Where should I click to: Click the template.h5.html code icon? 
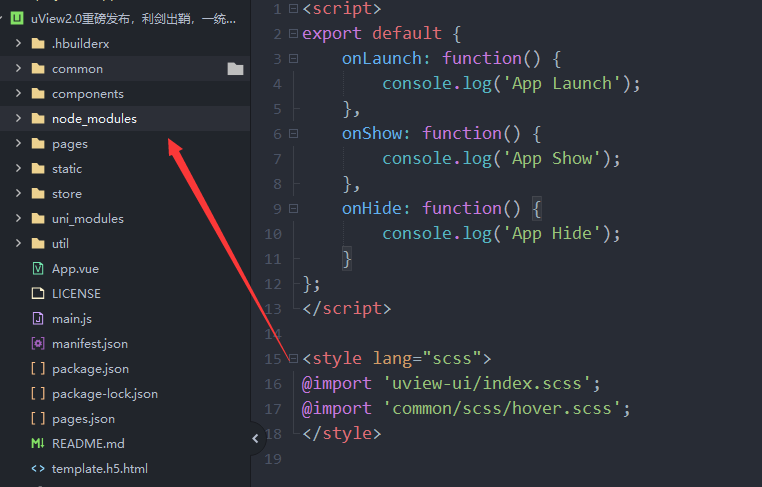click(38, 469)
